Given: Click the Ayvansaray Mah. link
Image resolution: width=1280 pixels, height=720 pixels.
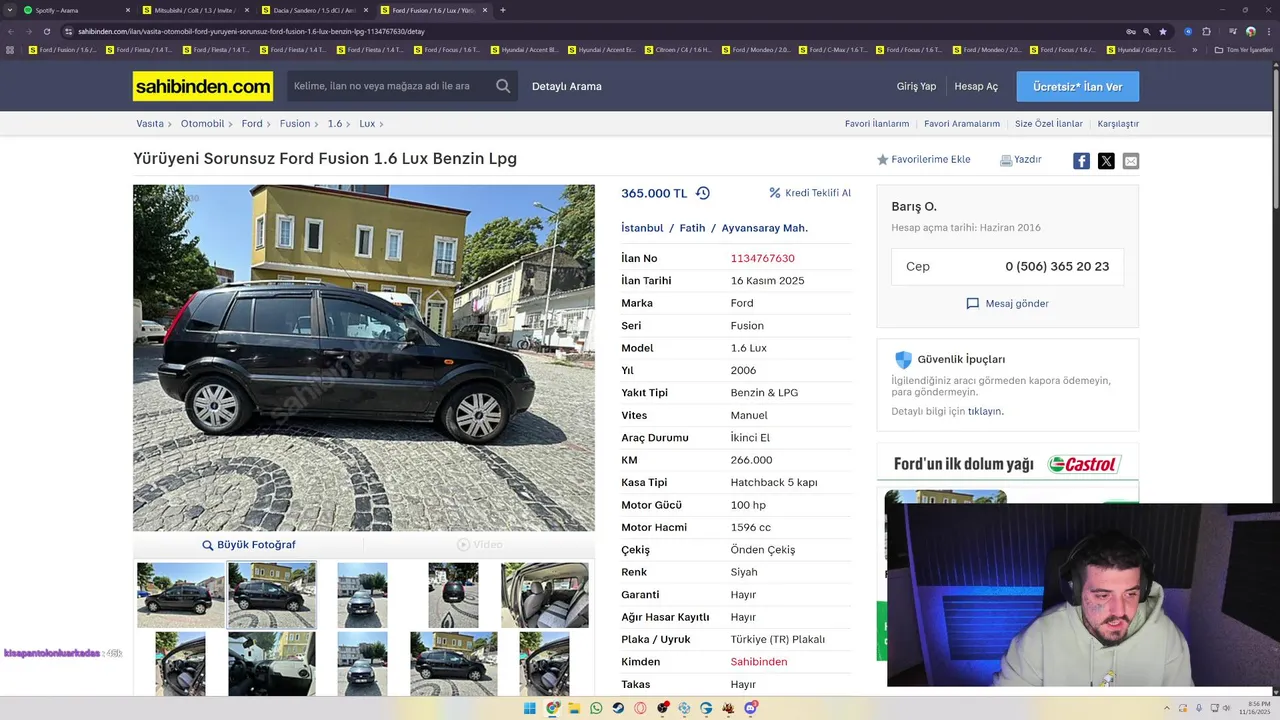Looking at the screenshot, I should point(765,228).
